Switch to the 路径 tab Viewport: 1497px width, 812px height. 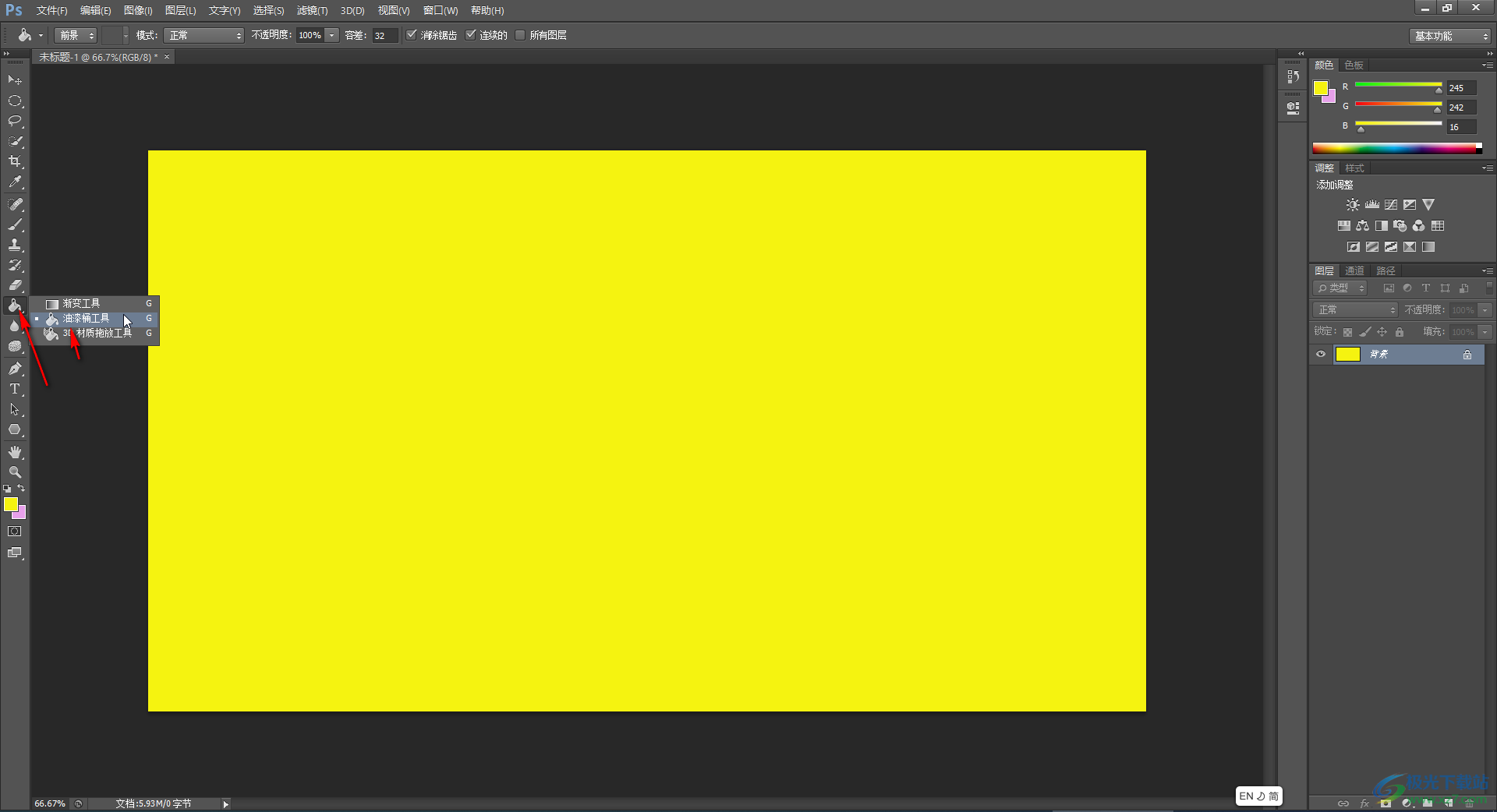(1386, 271)
